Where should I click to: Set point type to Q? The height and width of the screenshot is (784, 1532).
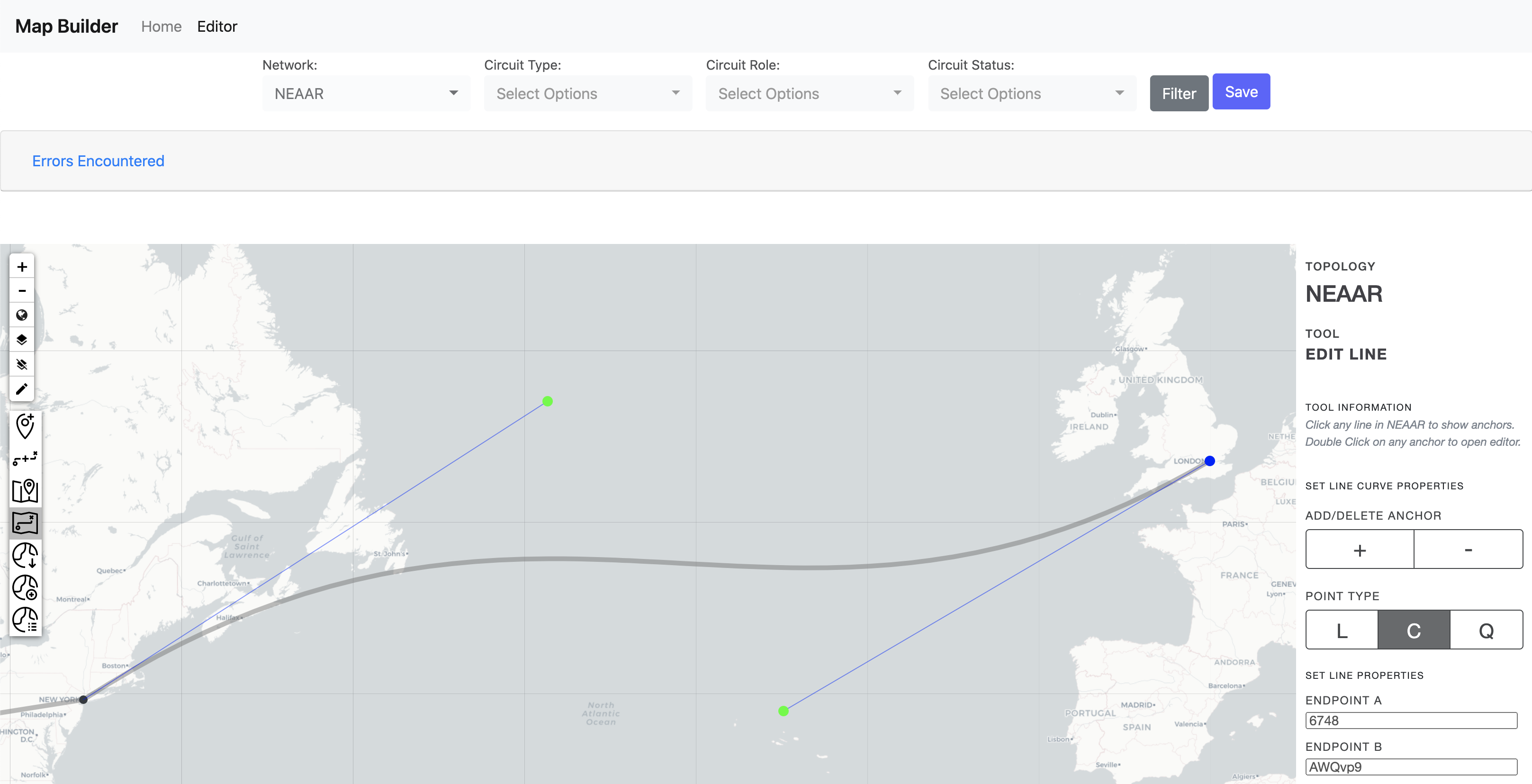point(1486,630)
